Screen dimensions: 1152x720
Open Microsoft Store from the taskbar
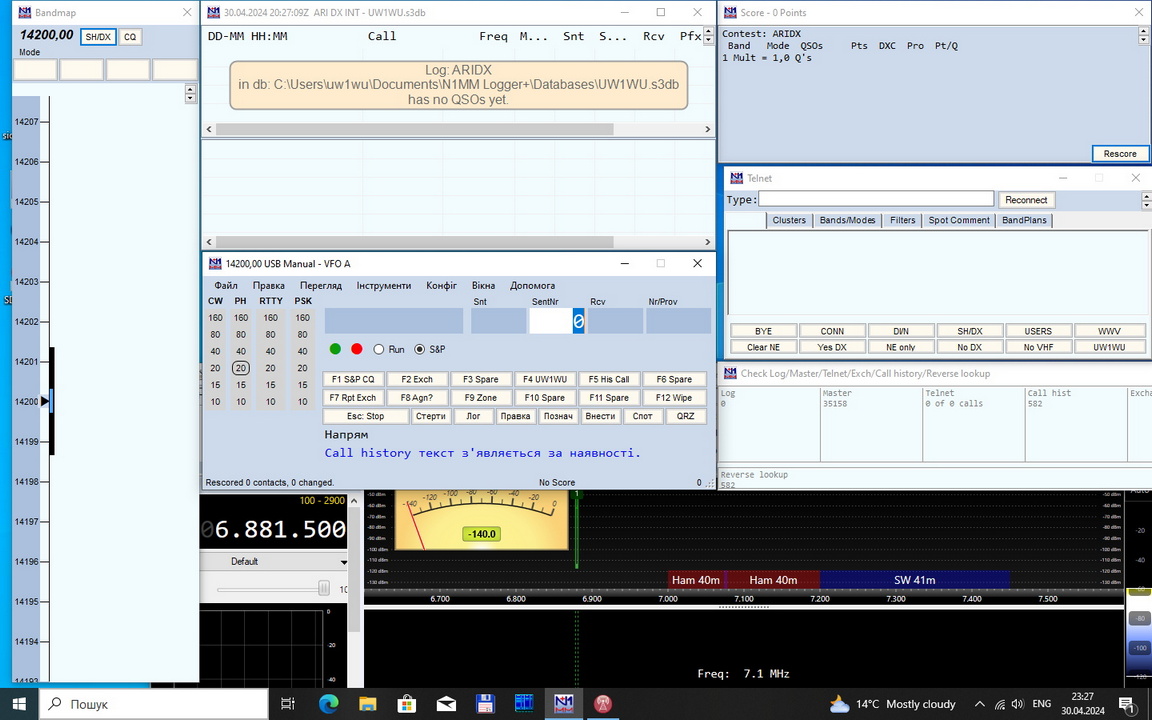click(x=407, y=704)
